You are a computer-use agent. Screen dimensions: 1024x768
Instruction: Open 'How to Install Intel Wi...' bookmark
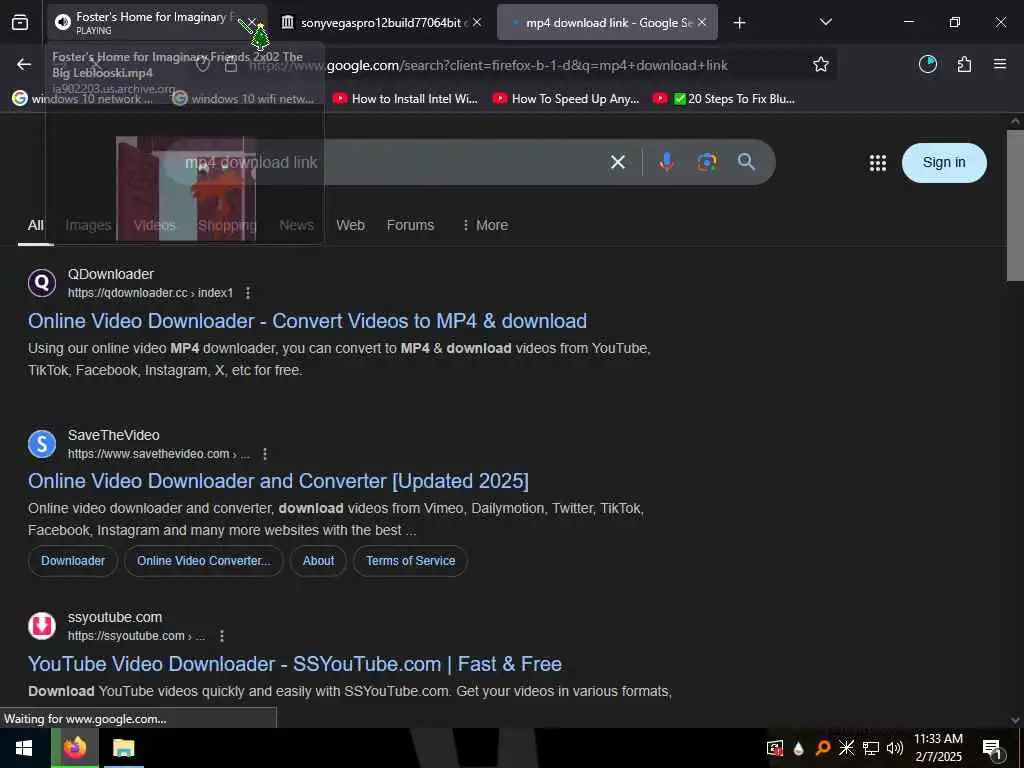tap(405, 99)
